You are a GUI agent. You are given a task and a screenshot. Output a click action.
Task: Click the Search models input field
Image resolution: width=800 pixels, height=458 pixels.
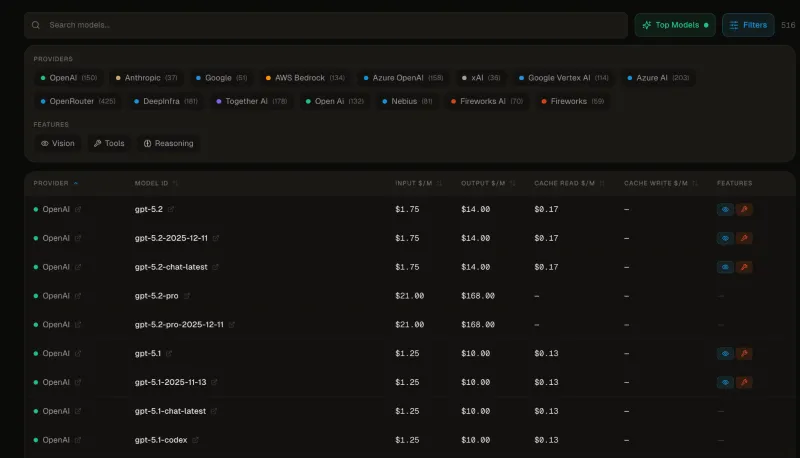pos(326,25)
